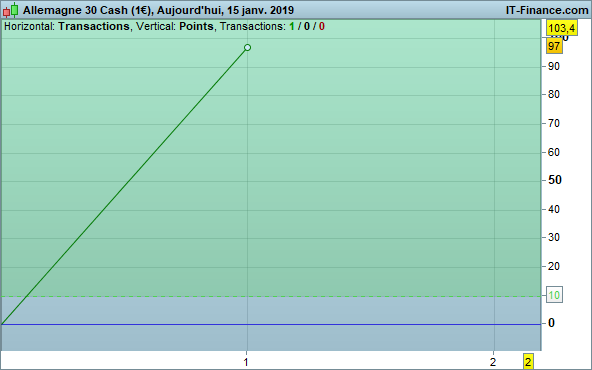Viewport: 592px width, 370px height.
Task: Click the yellow 103,4 price label
Action: (x=562, y=28)
